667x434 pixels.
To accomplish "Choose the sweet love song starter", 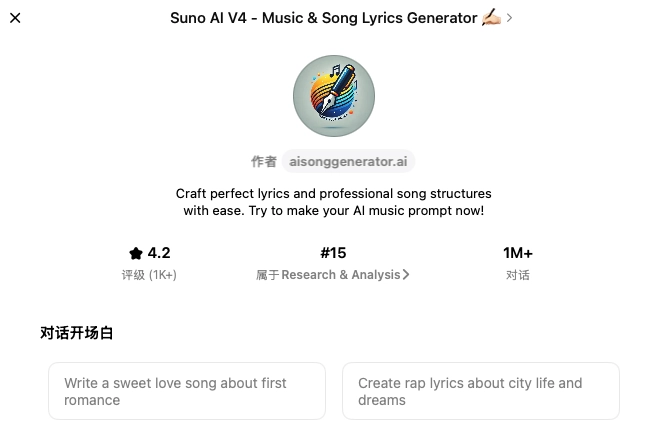I will (x=187, y=391).
